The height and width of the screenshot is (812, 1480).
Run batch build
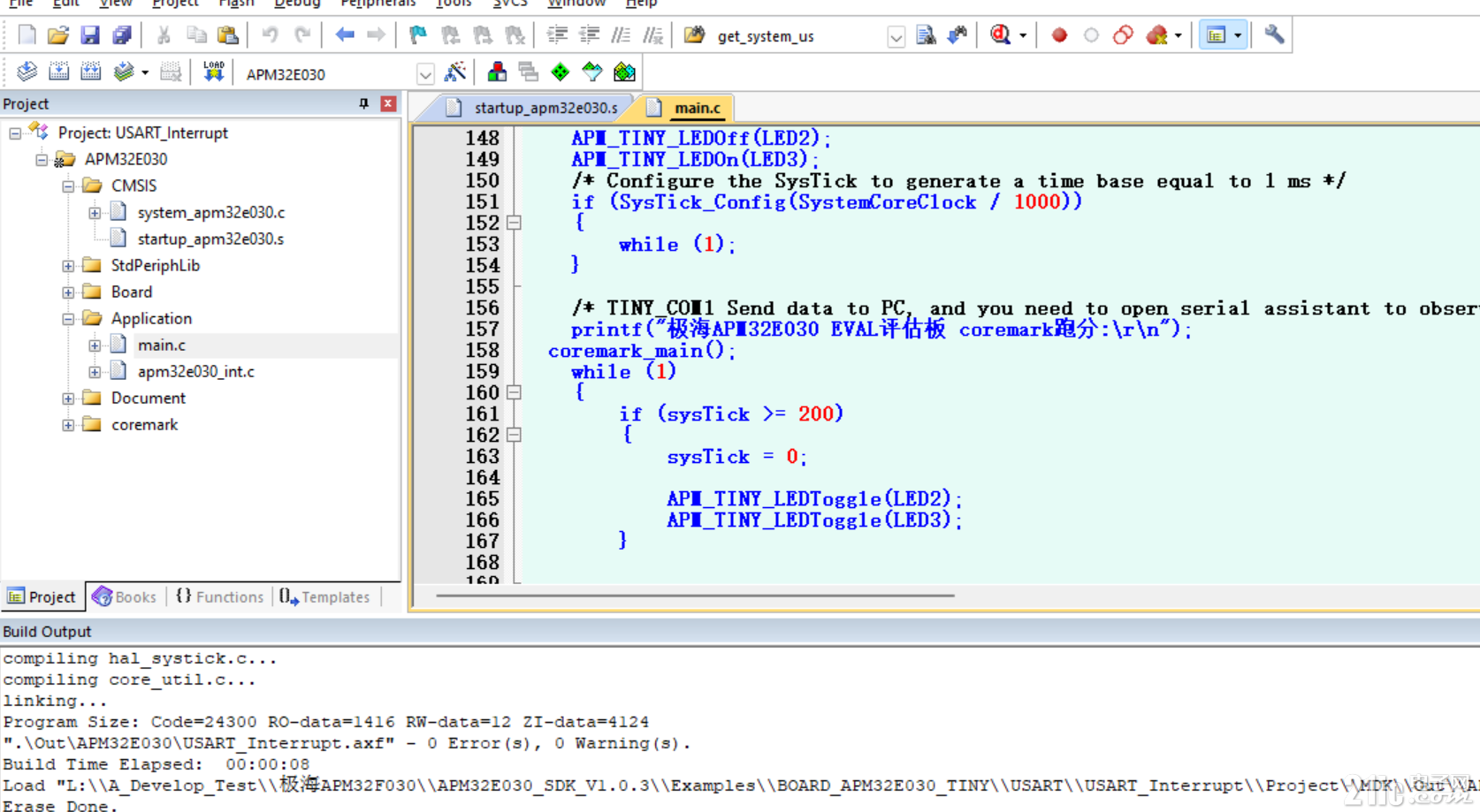pyautogui.click(x=124, y=72)
